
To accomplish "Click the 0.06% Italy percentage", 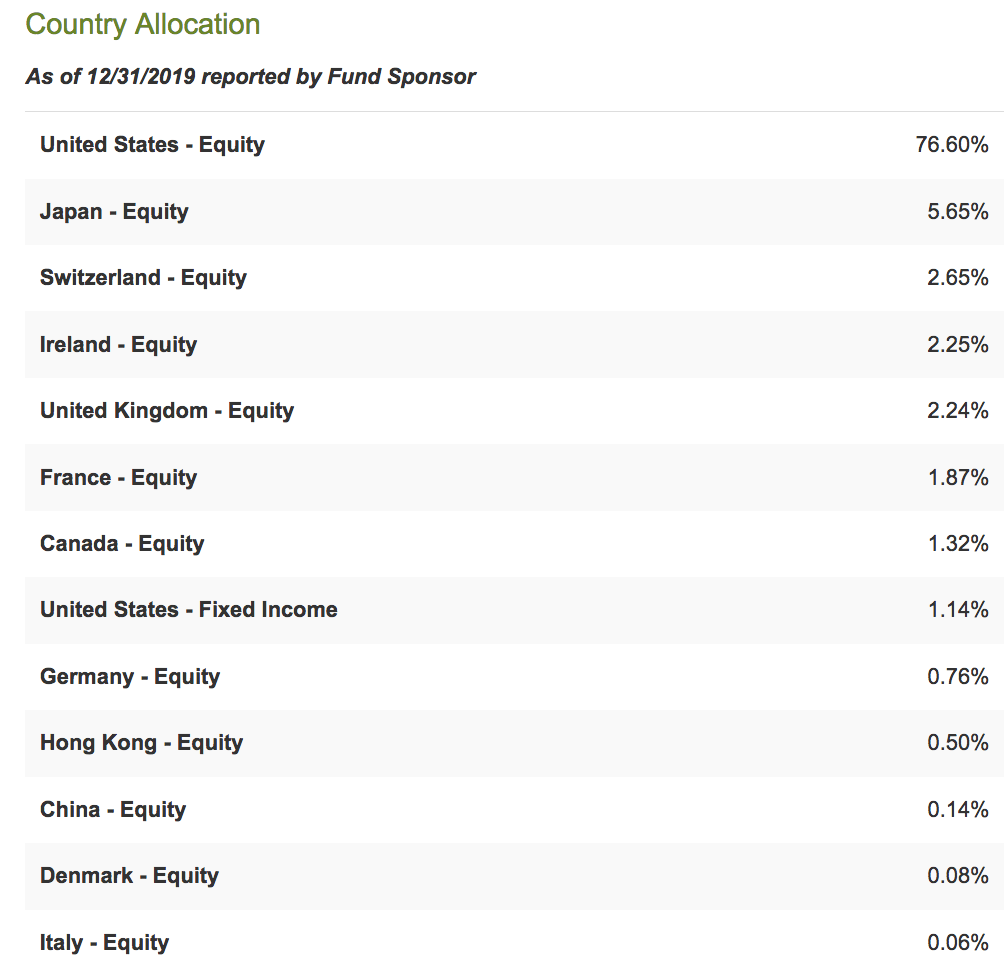I will (x=958, y=942).
